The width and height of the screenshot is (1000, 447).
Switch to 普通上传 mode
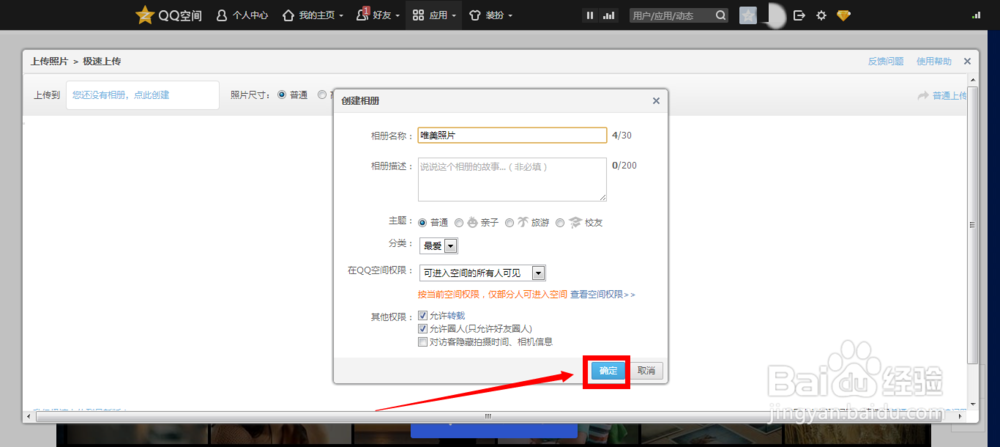(943, 96)
